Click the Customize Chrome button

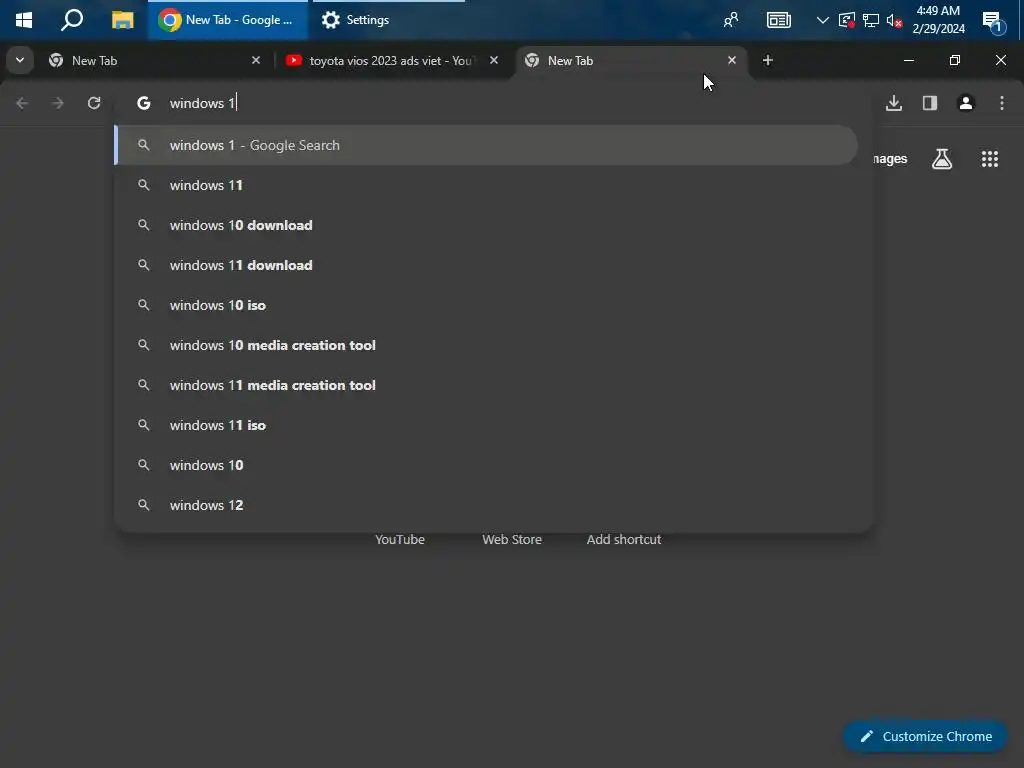coord(925,736)
